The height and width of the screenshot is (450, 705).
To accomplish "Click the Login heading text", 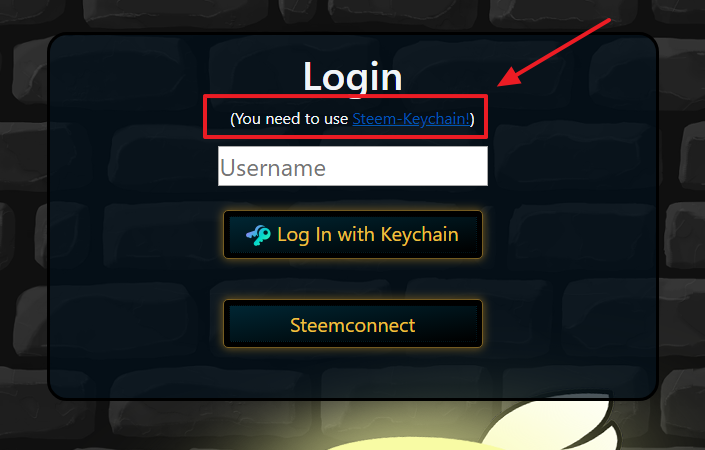I will [353, 77].
